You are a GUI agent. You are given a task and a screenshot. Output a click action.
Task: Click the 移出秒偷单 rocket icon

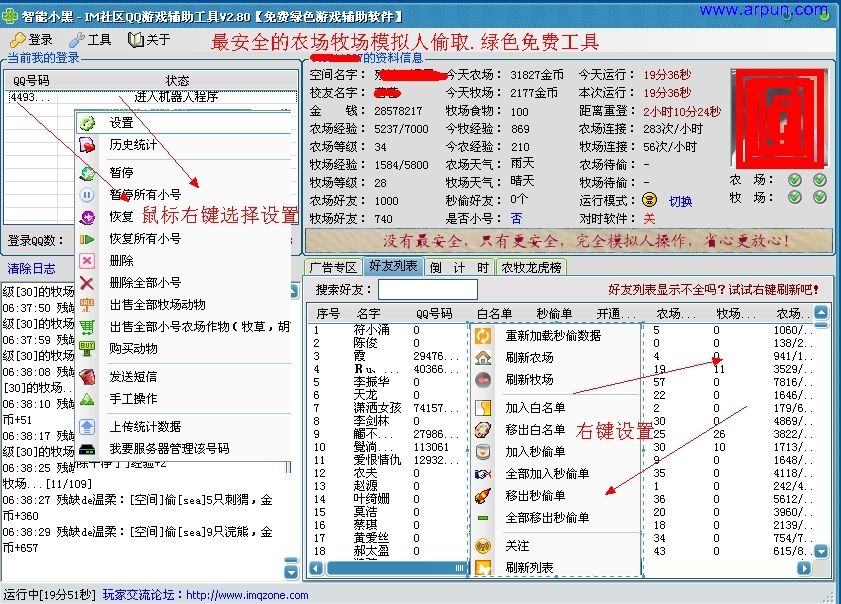[483, 496]
